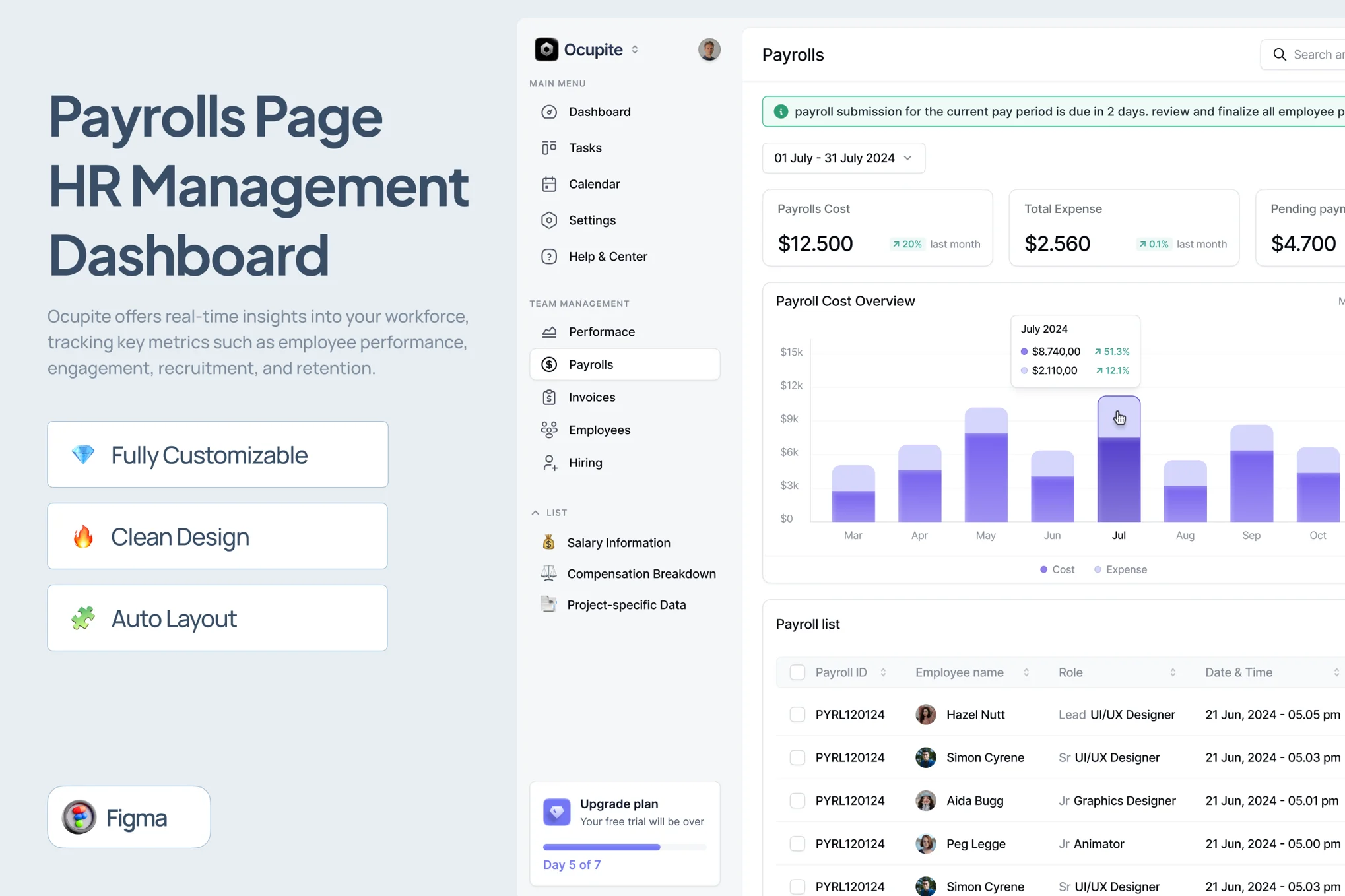
Task: Collapse the LIST section chevron
Action: tap(535, 513)
